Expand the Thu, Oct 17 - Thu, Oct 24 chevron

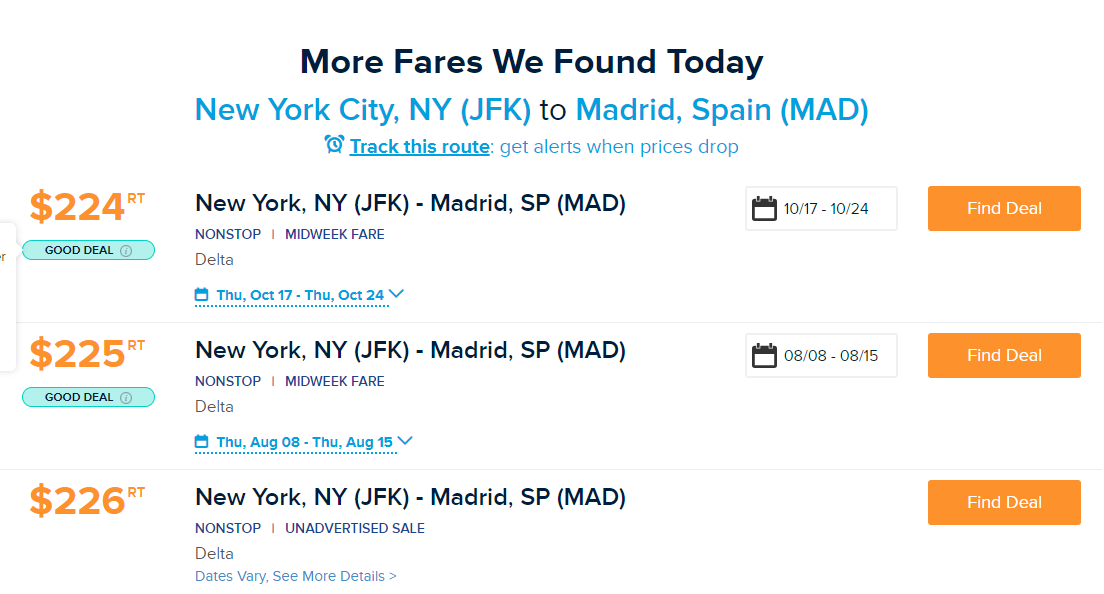coord(396,294)
